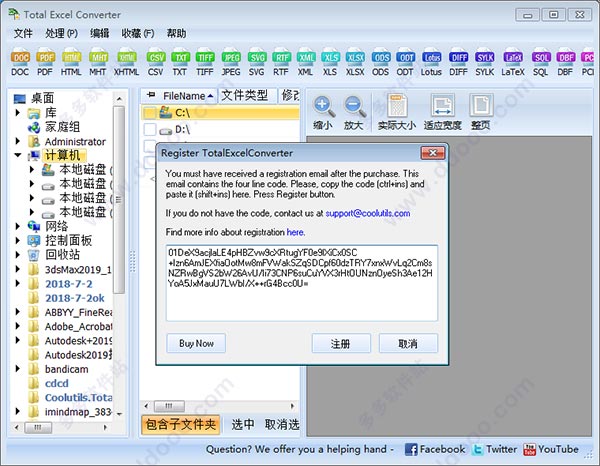Pick the XML format icon

(x=306, y=63)
